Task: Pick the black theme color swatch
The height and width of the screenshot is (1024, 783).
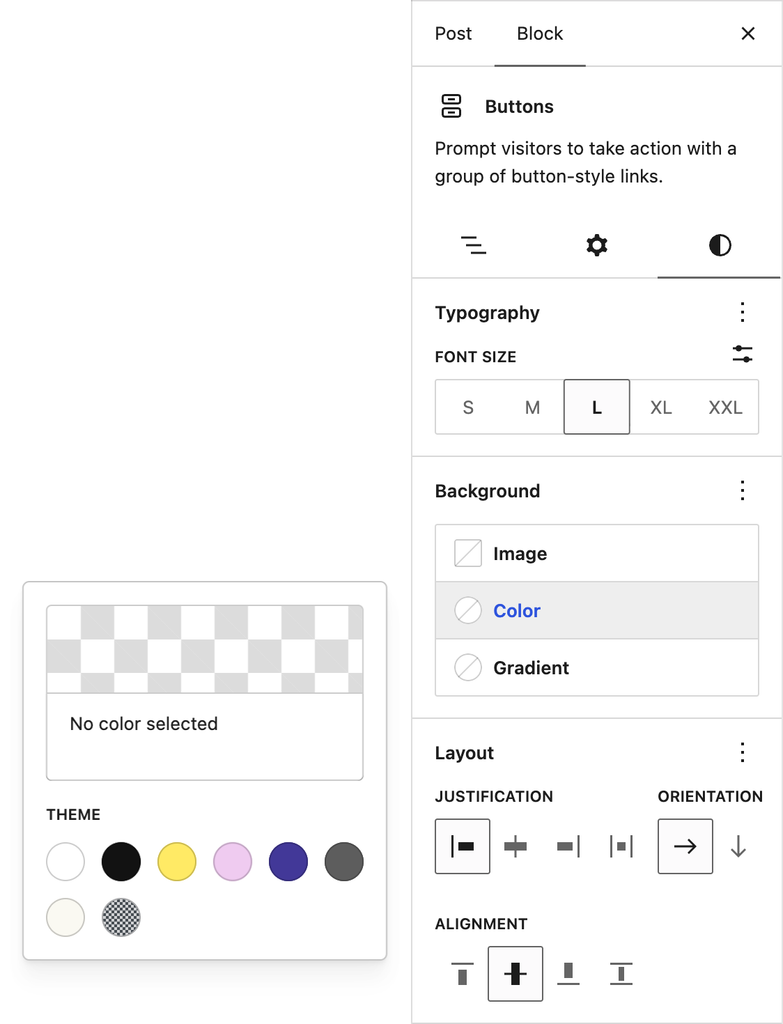Action: (x=121, y=861)
